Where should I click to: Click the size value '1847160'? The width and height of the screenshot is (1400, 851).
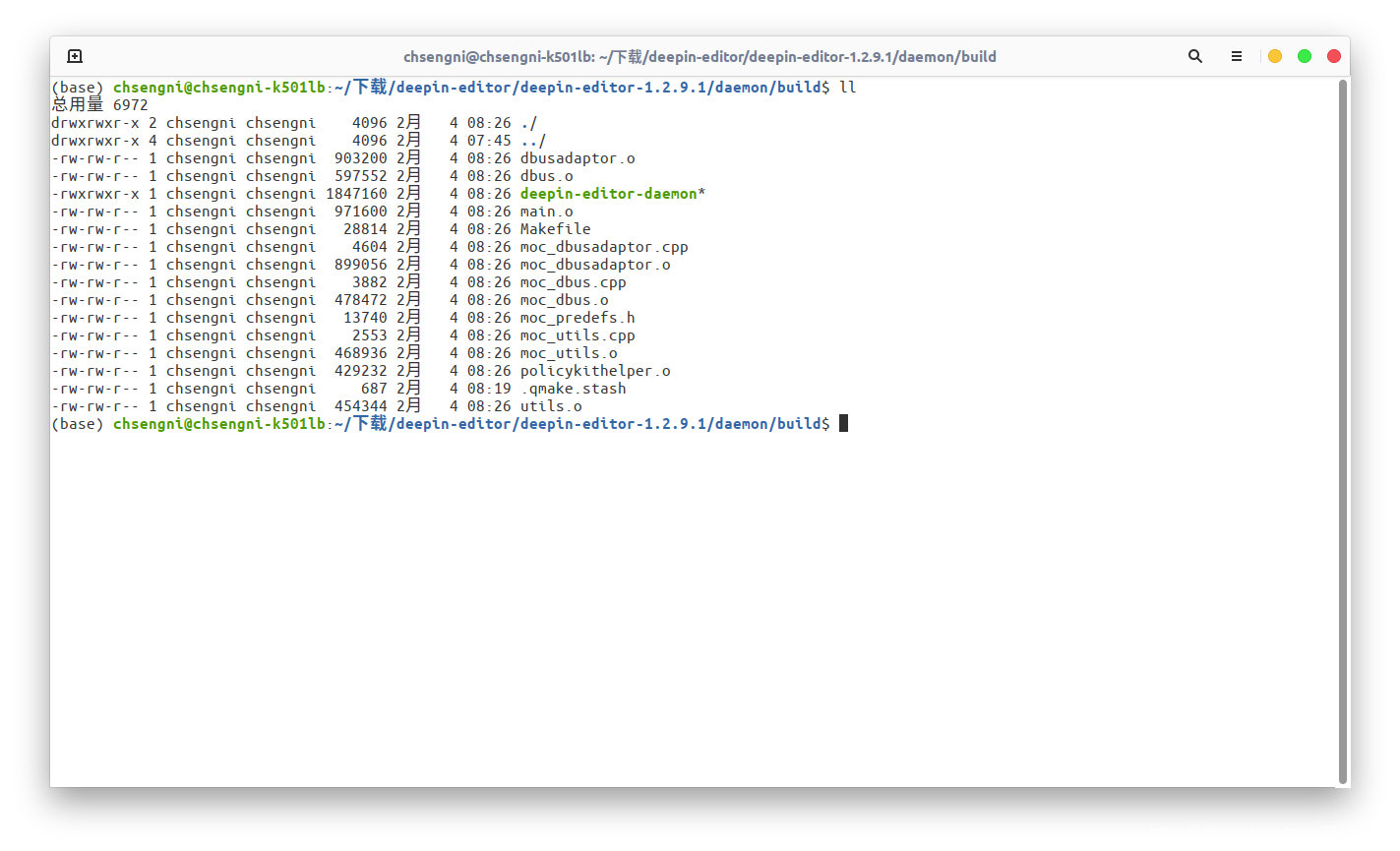356,194
